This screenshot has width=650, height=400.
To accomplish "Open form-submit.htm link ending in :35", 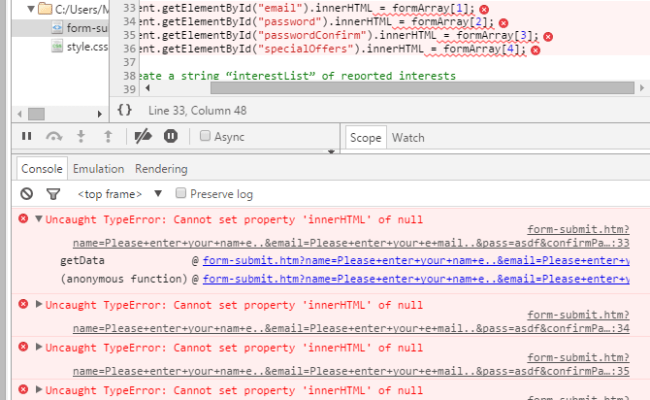I will [351, 371].
